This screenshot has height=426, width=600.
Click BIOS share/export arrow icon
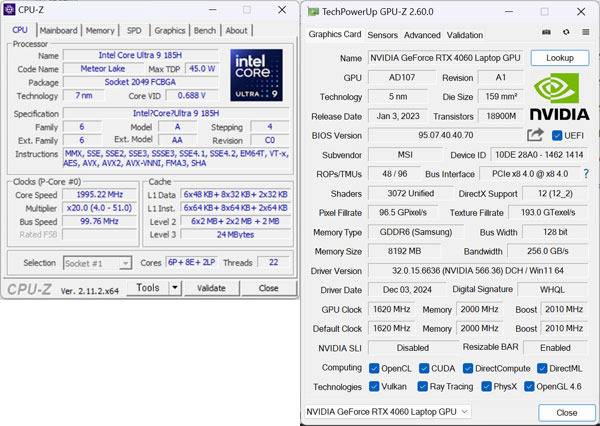(x=535, y=135)
